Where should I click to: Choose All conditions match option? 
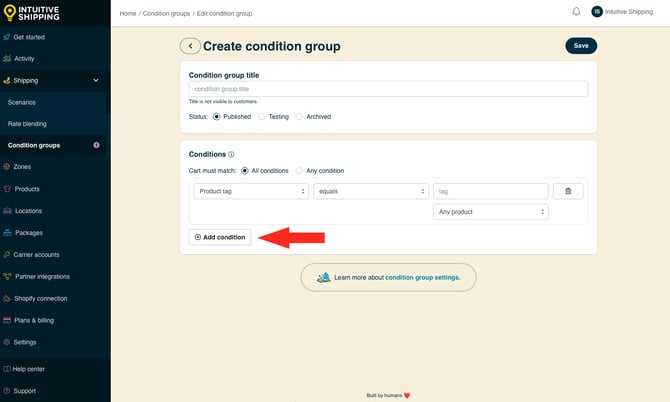(244, 170)
